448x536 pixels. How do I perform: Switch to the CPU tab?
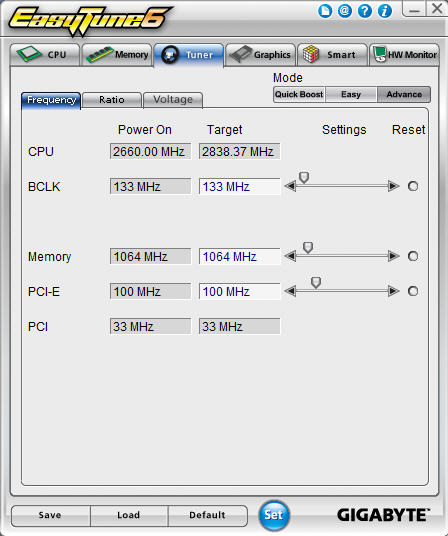[x=45, y=55]
